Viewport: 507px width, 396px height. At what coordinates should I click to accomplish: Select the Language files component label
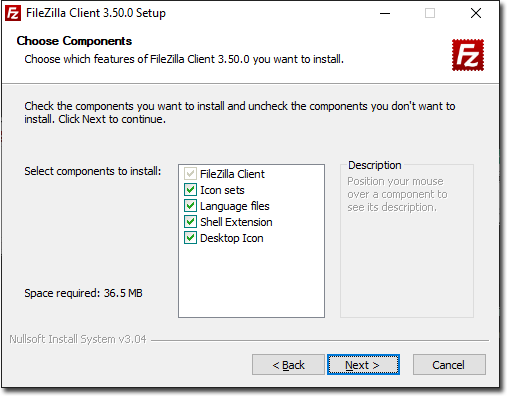(235, 206)
